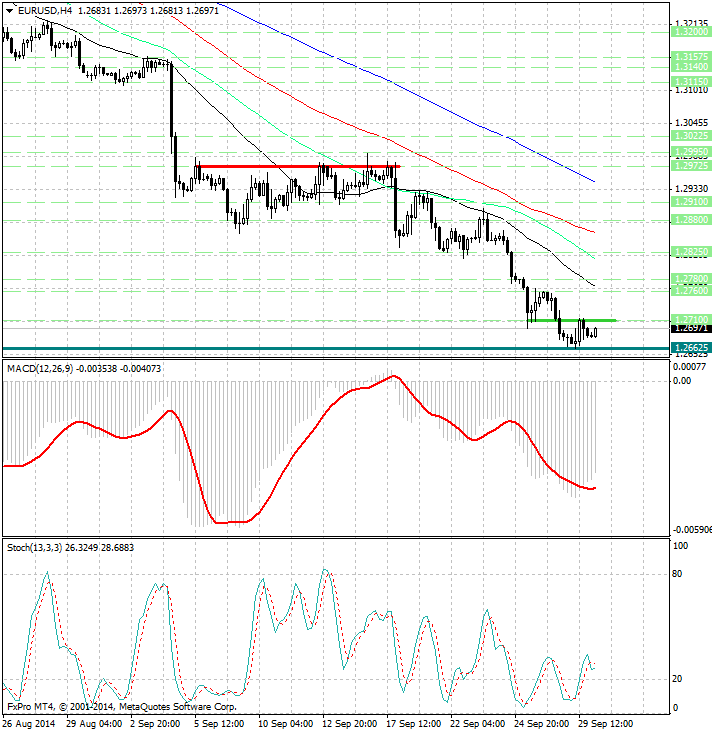The image size is (712, 732).
Task: Select the 1.31575 price level label
Action: tap(691, 56)
